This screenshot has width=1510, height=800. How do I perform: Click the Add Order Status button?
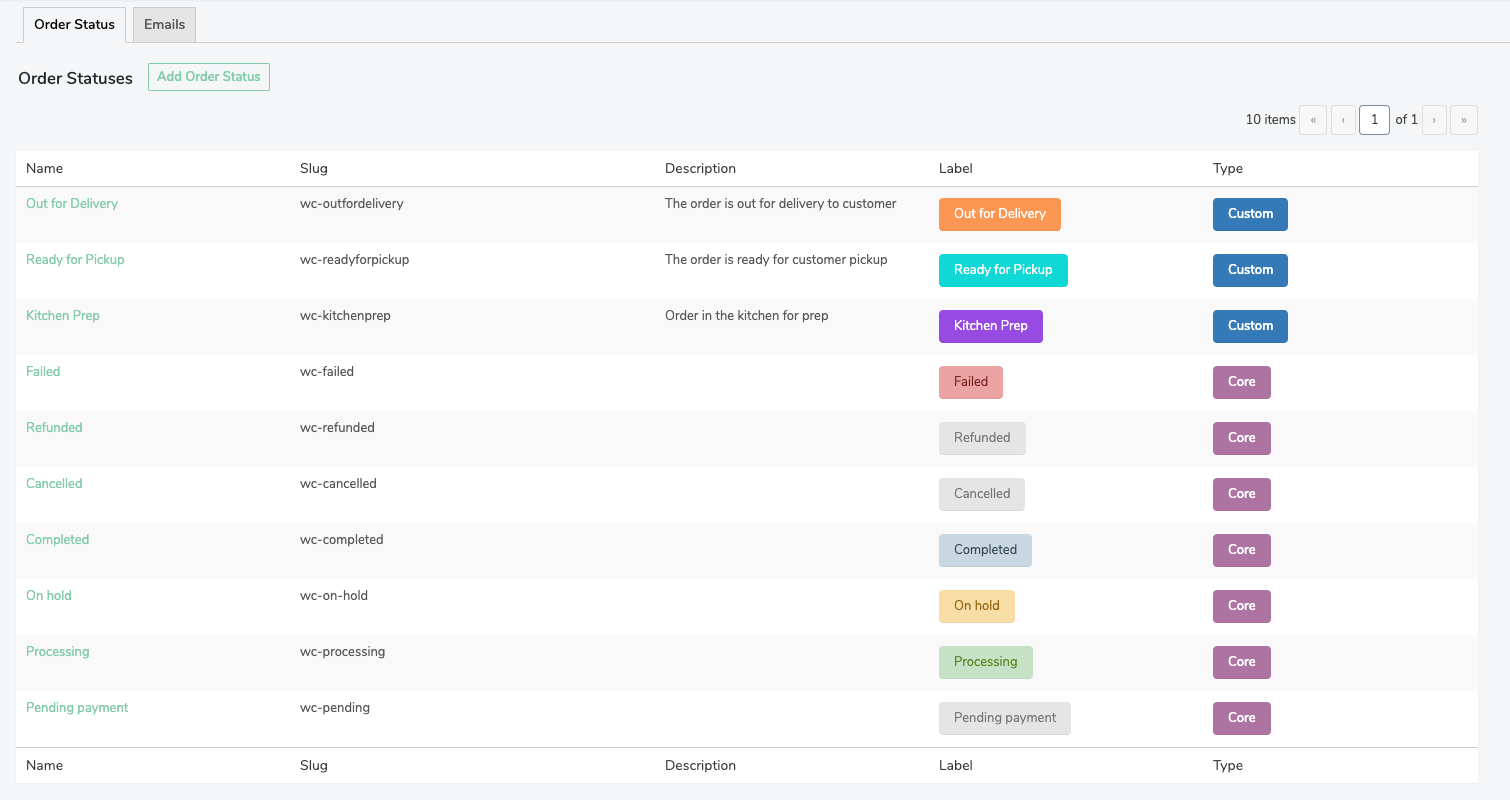pyautogui.click(x=208, y=76)
